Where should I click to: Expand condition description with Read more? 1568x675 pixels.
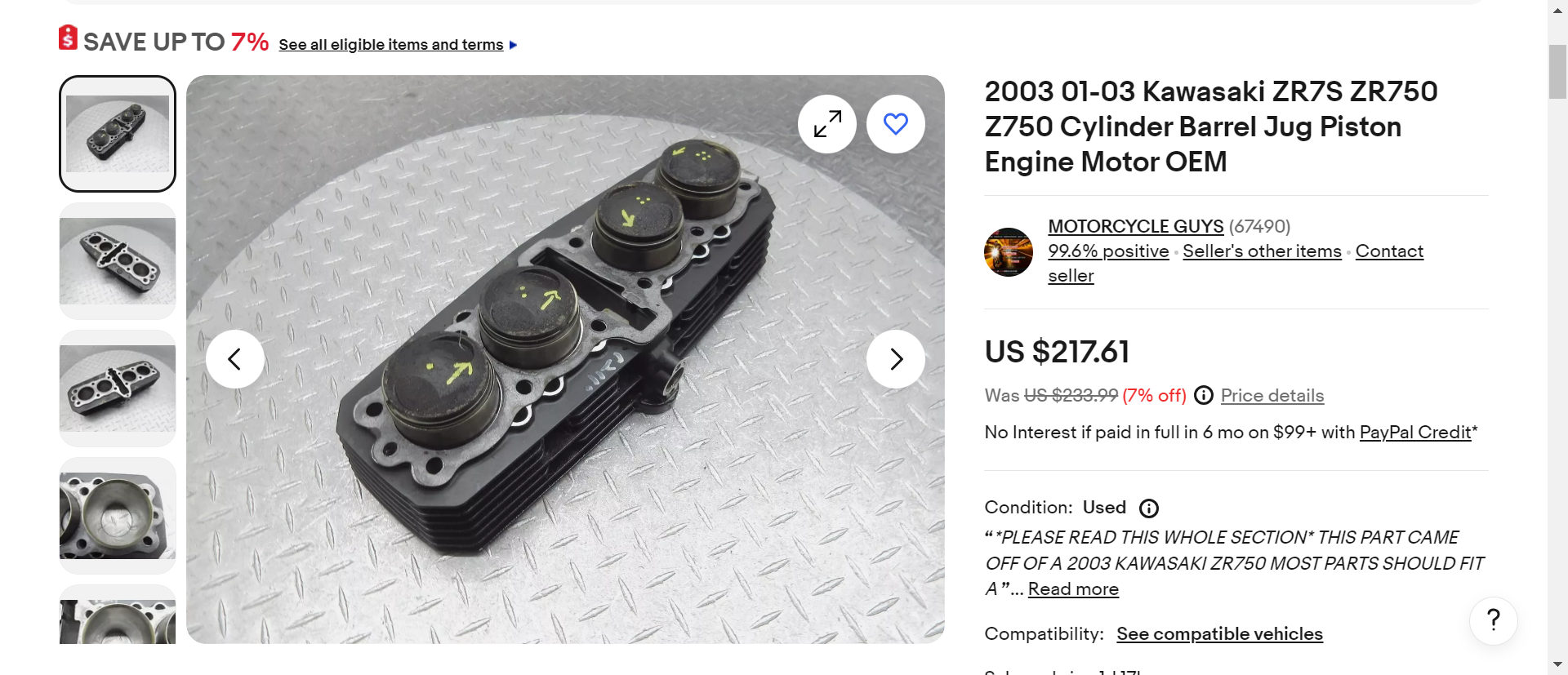(x=1073, y=589)
